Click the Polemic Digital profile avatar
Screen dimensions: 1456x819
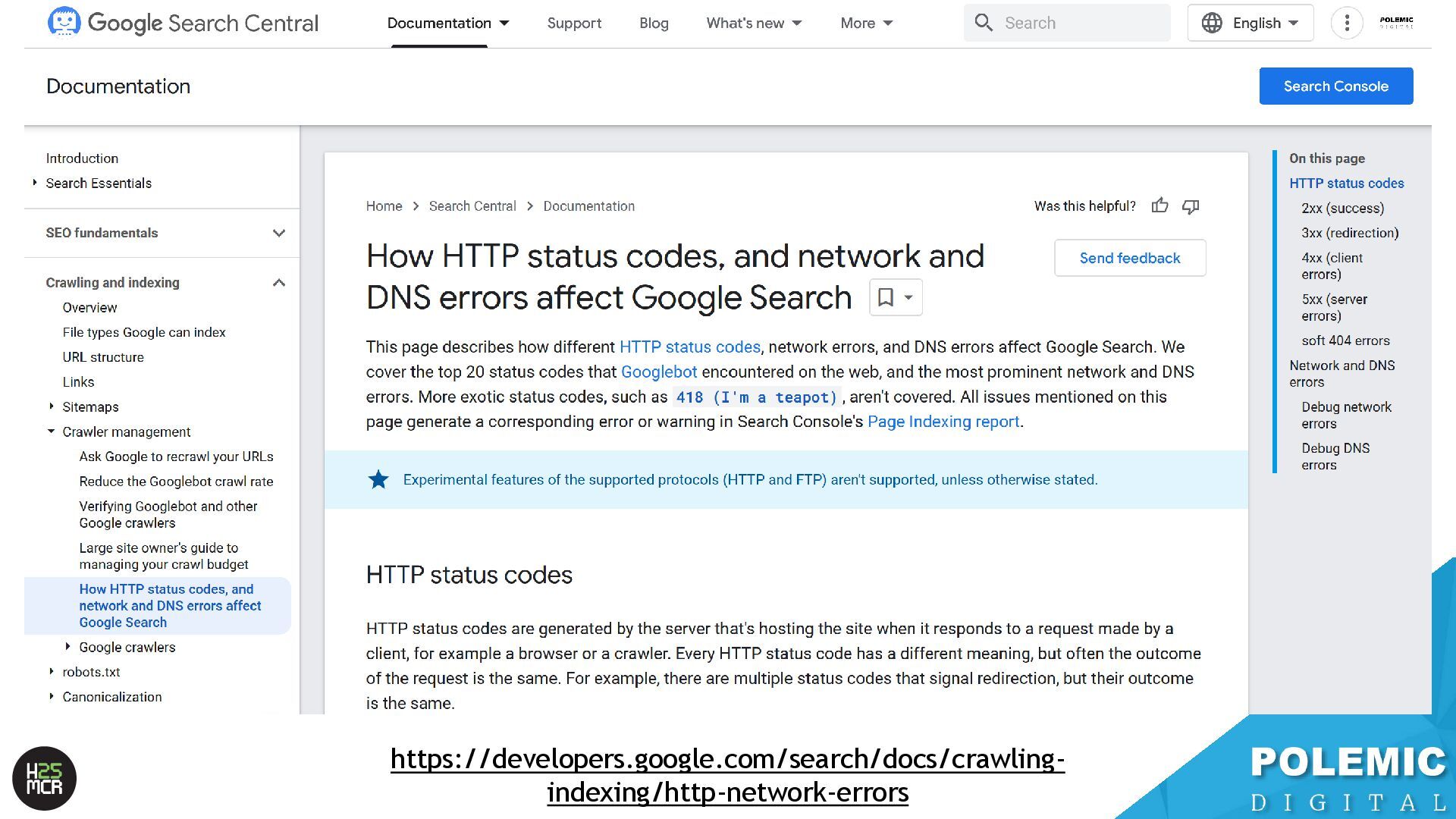pyautogui.click(x=1396, y=23)
